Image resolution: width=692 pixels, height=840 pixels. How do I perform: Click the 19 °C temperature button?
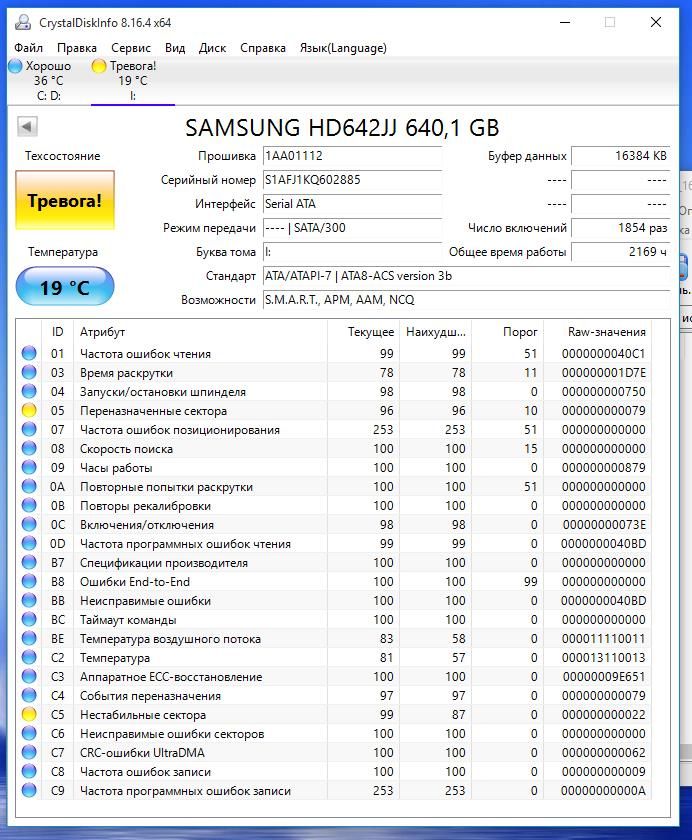click(65, 287)
